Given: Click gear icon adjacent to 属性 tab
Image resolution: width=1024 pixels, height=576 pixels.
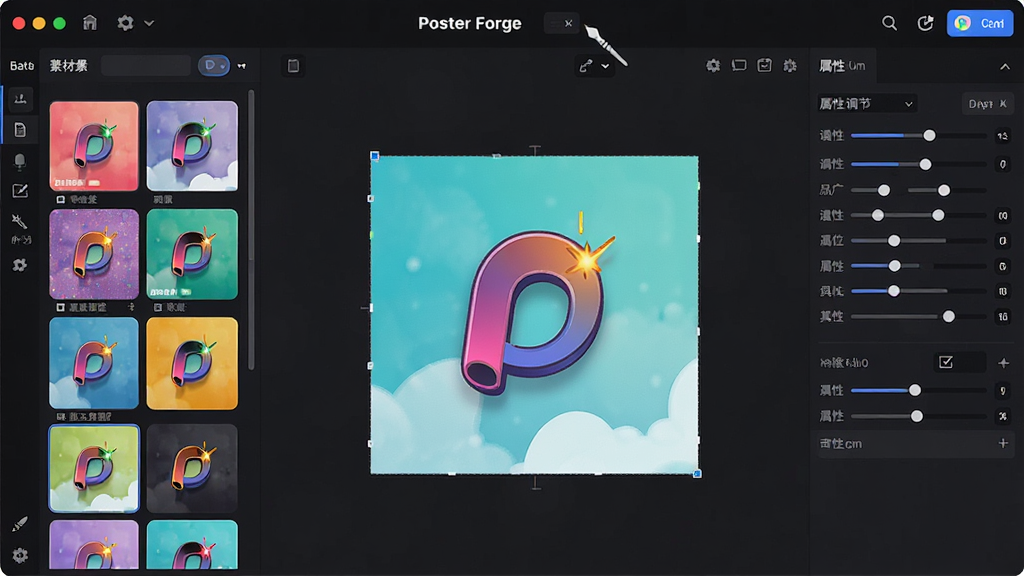Looking at the screenshot, I should [790, 65].
